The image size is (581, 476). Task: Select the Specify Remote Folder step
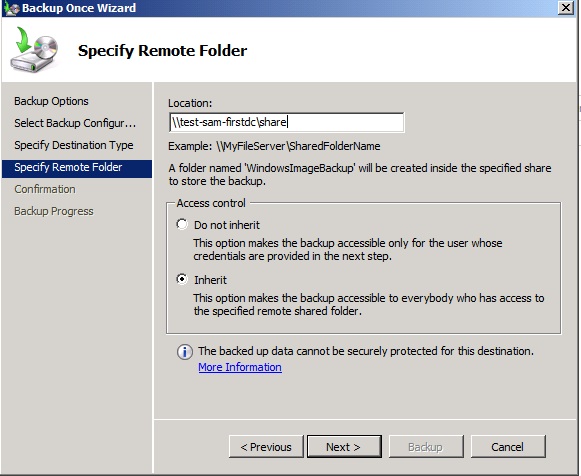(x=77, y=168)
